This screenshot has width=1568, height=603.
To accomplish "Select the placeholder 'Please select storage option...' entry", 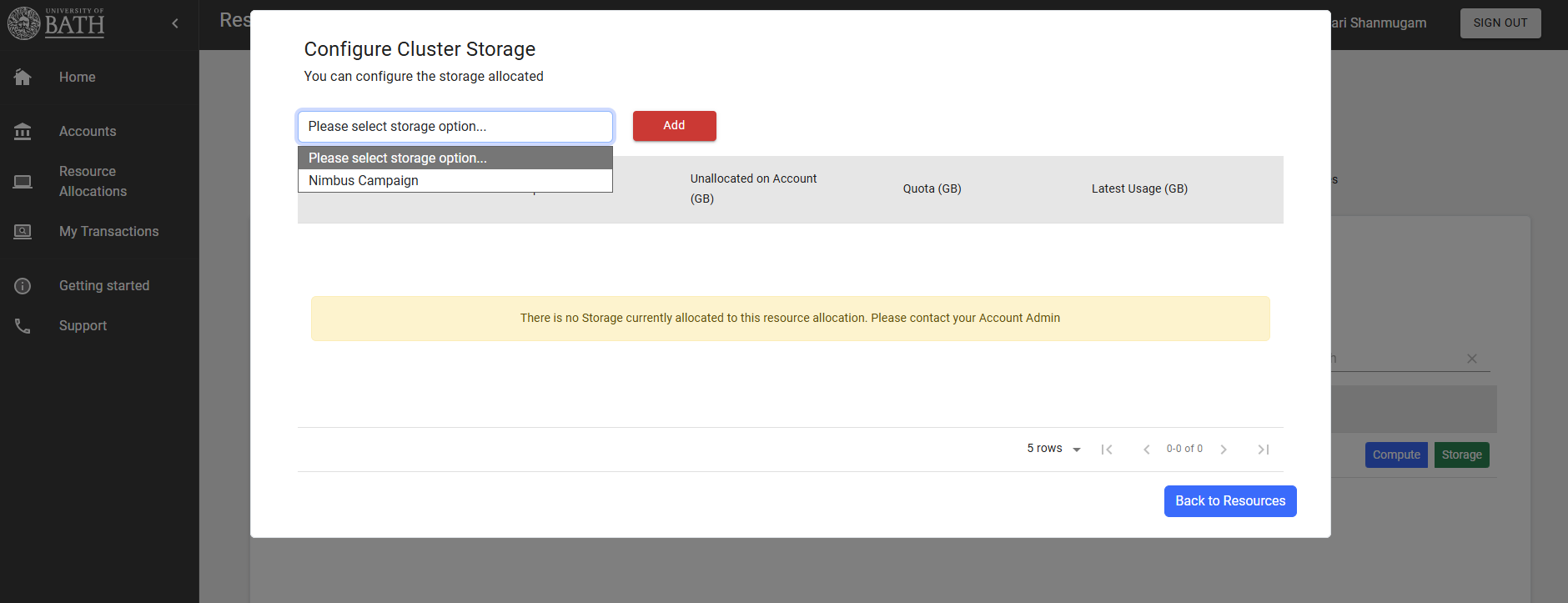I will tap(397, 158).
